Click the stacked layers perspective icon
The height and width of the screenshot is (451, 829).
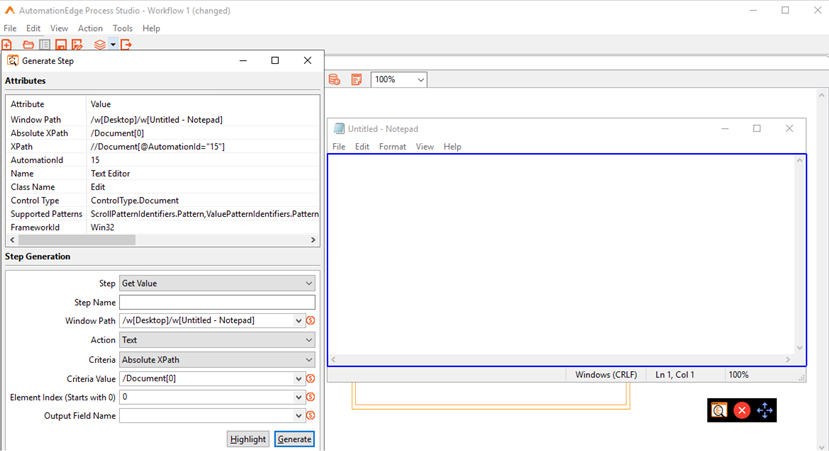tap(99, 45)
